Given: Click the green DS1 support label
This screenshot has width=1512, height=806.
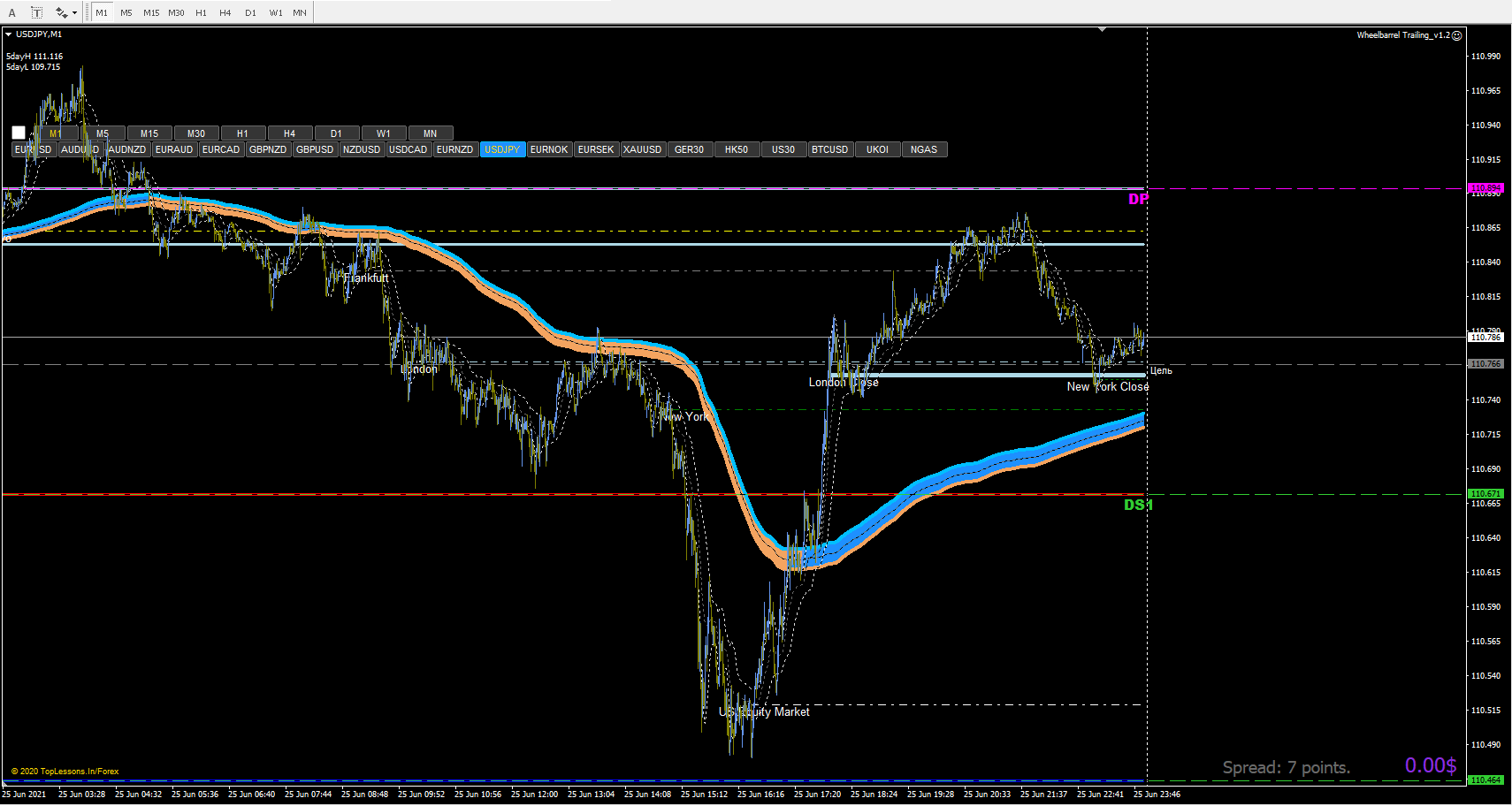Looking at the screenshot, I should click(1138, 505).
